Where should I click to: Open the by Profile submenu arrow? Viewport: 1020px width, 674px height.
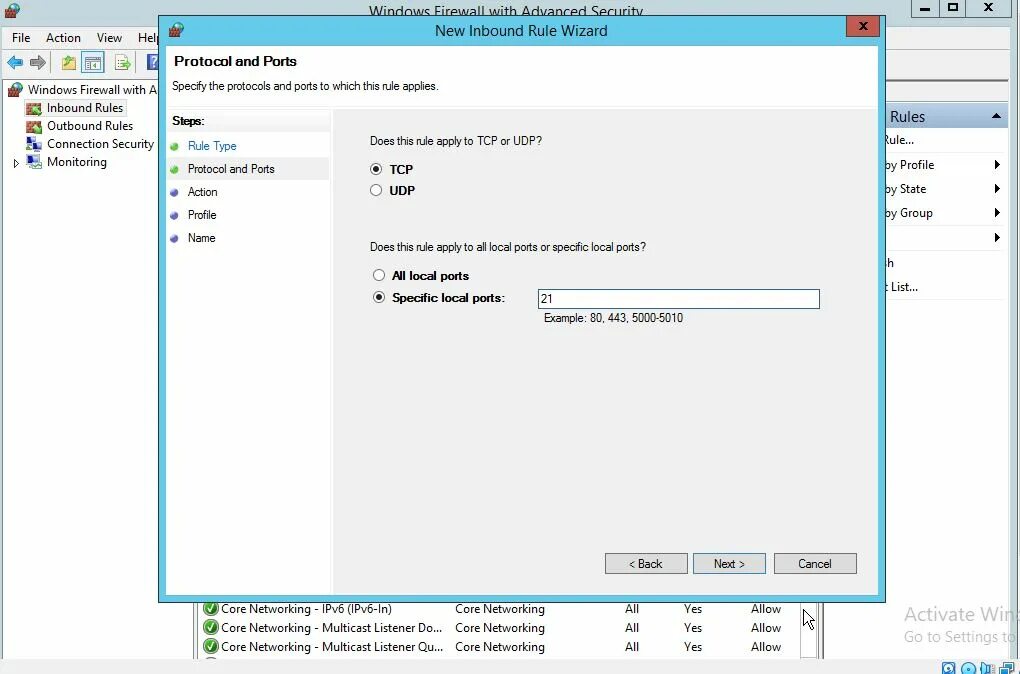[x=997, y=165]
